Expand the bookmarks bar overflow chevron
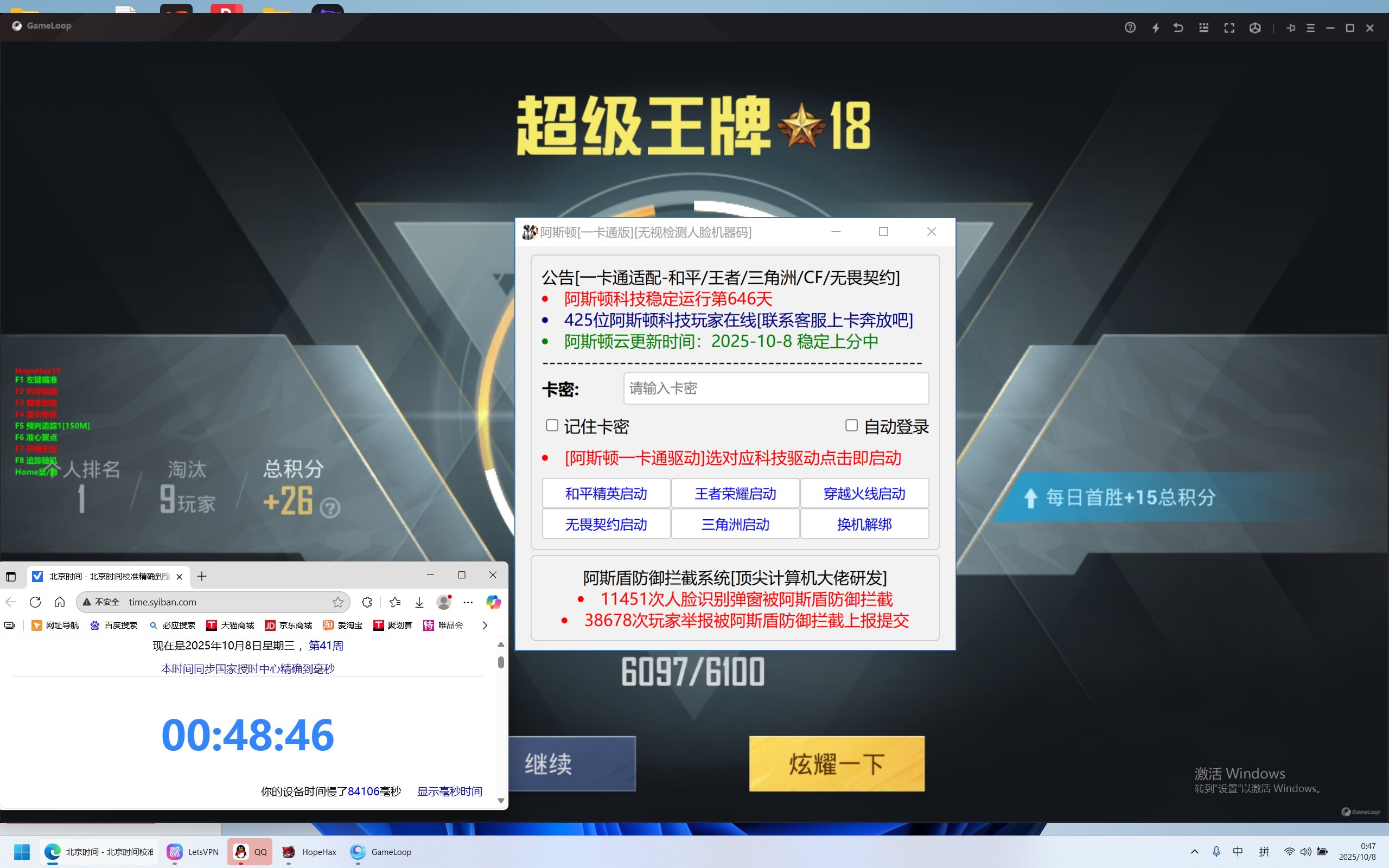This screenshot has height=868, width=1389. pyautogui.click(x=485, y=625)
